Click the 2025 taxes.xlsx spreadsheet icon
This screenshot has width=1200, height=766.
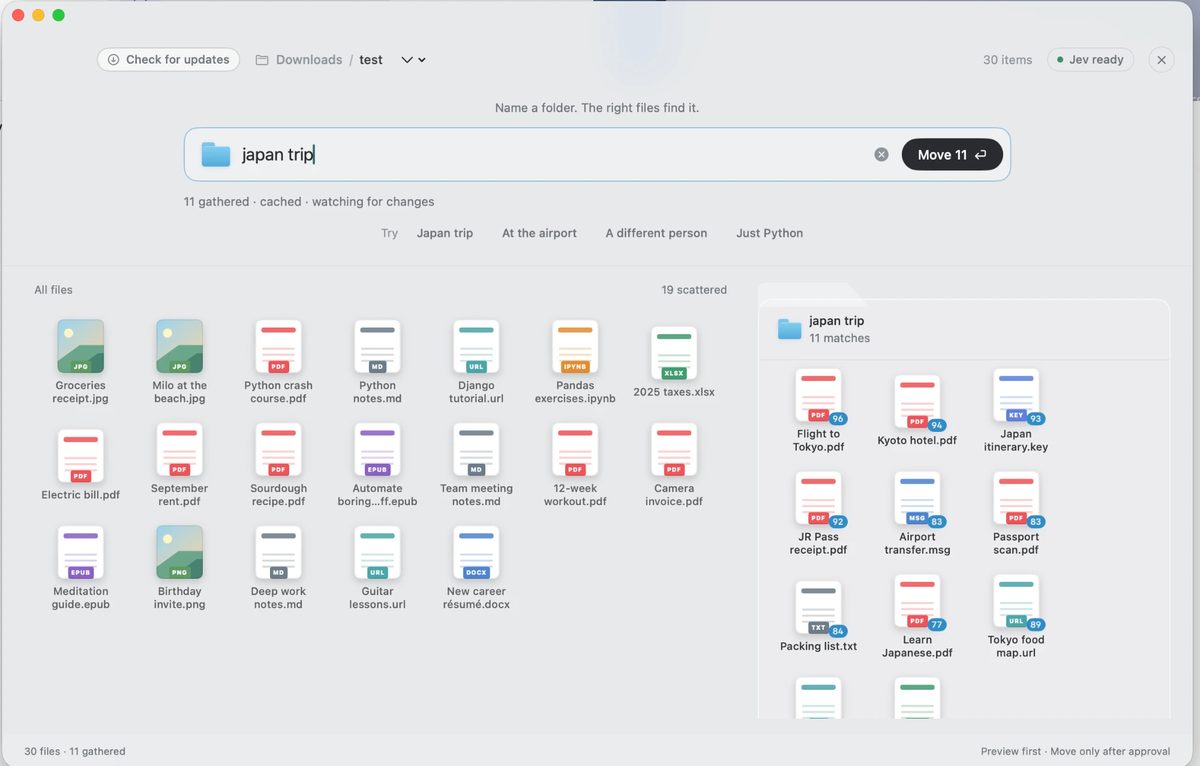(x=674, y=353)
